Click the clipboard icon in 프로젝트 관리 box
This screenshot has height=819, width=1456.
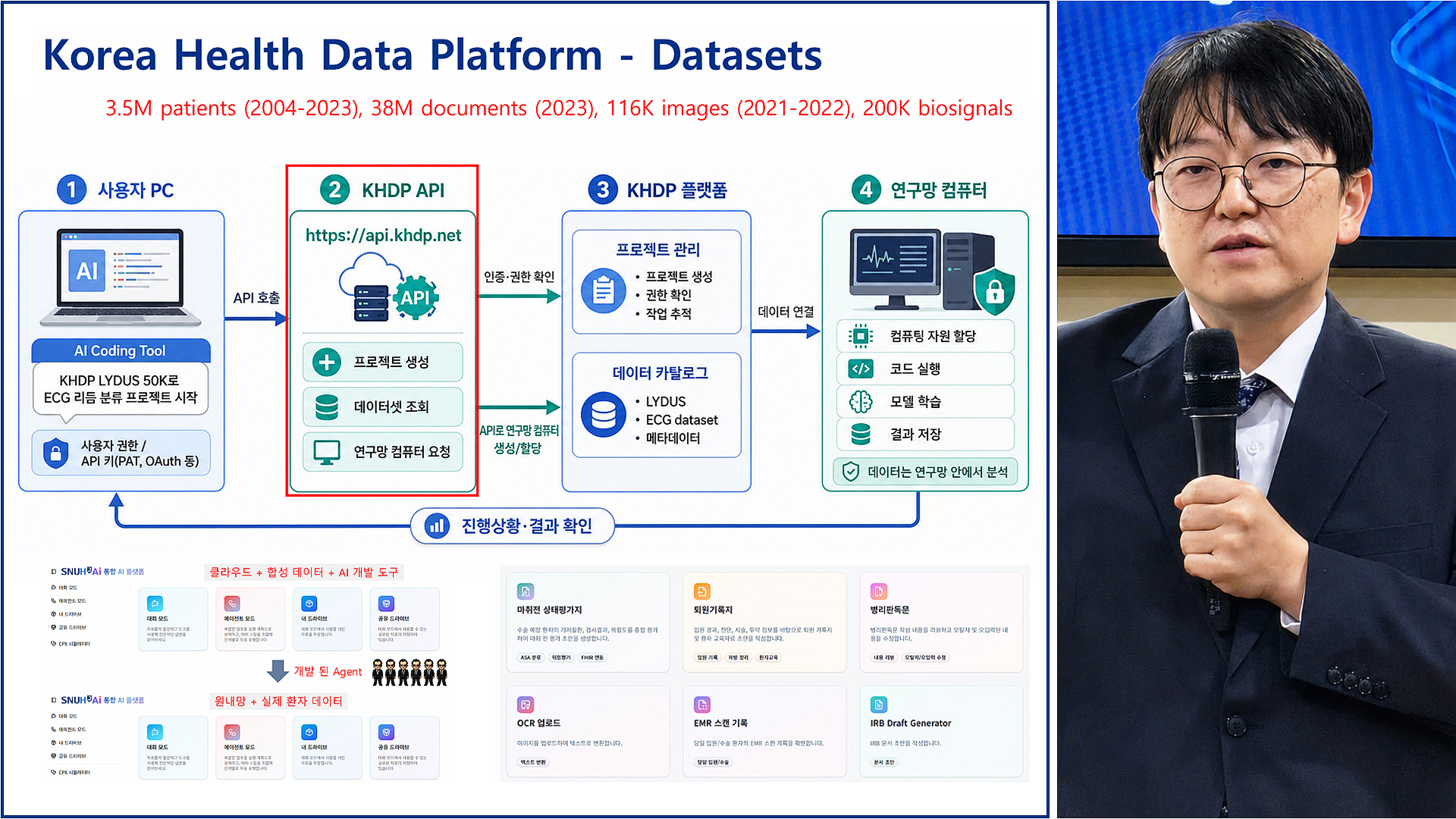click(604, 290)
